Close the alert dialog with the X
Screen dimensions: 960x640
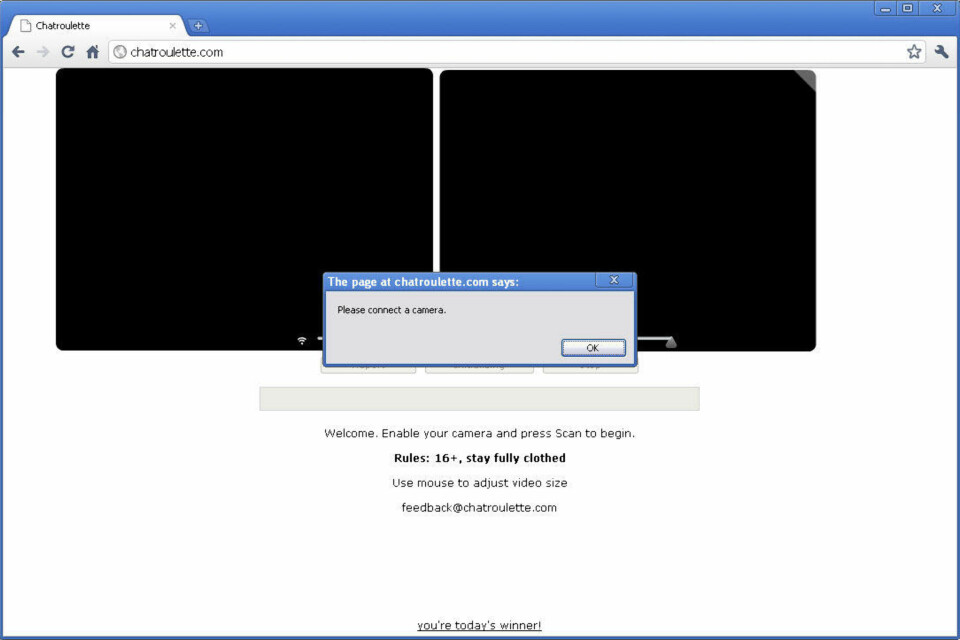(613, 280)
